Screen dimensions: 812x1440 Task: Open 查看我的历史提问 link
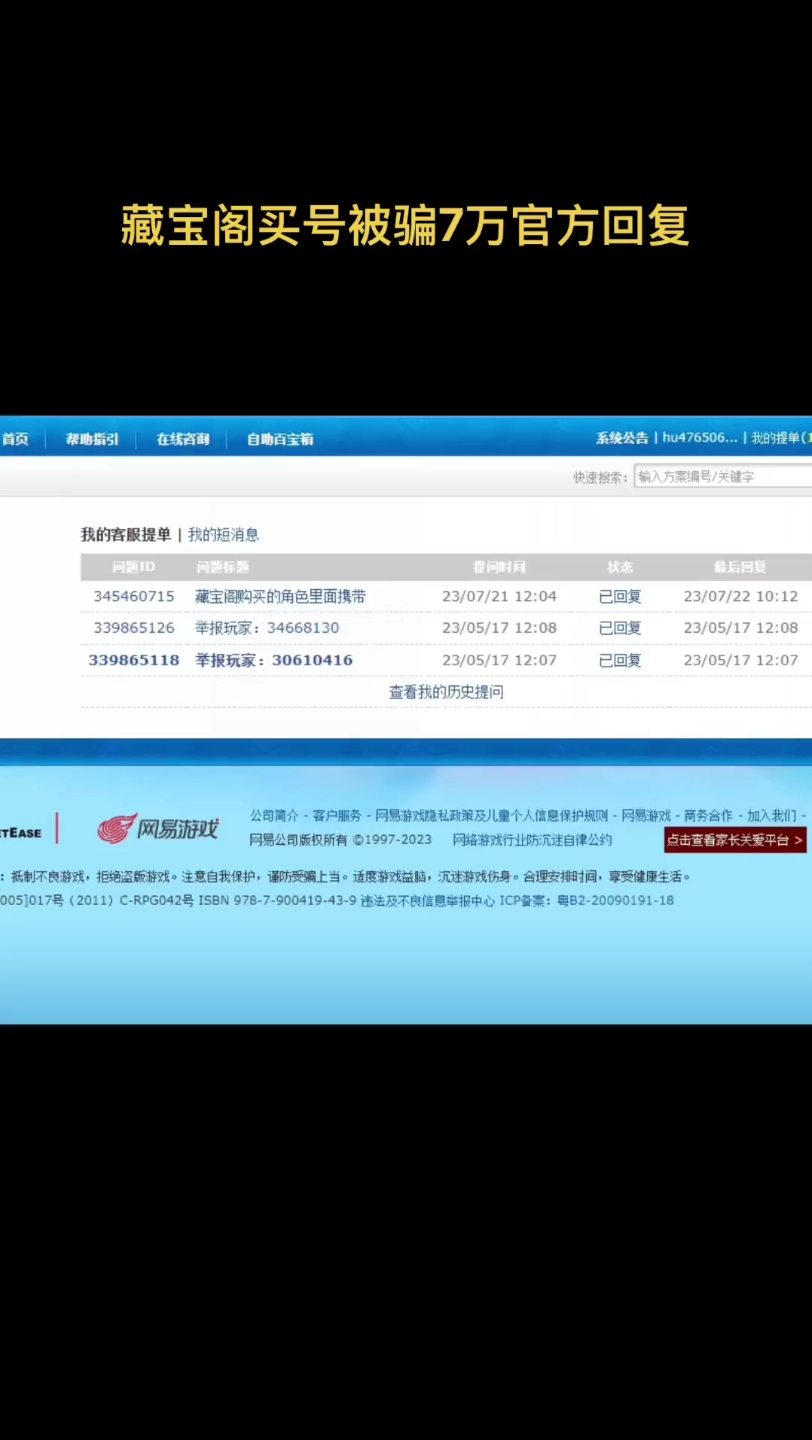pos(446,692)
